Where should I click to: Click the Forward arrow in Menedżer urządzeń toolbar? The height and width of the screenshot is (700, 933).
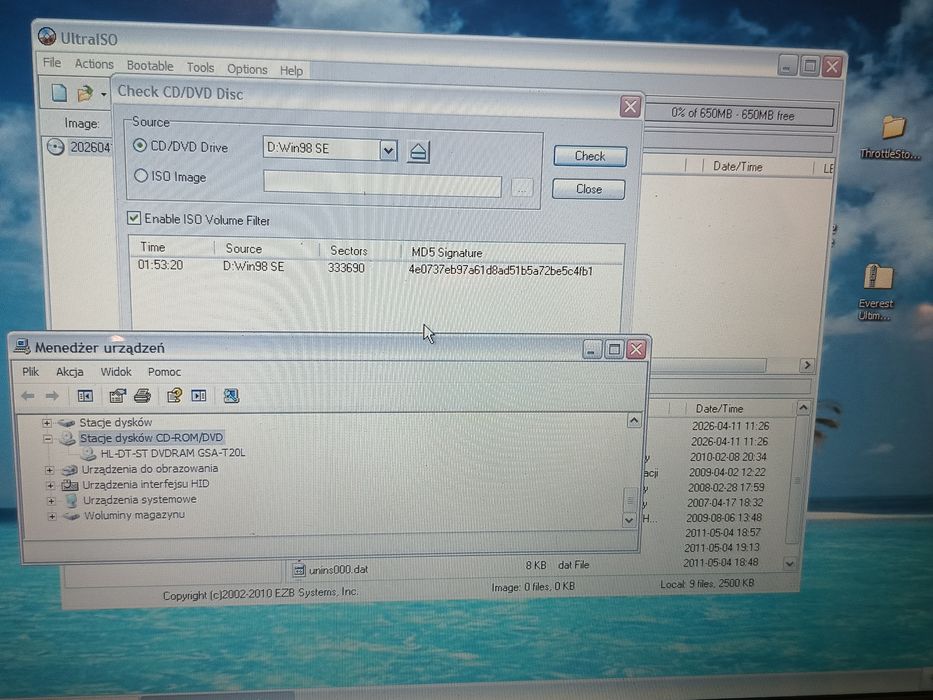pyautogui.click(x=52, y=396)
